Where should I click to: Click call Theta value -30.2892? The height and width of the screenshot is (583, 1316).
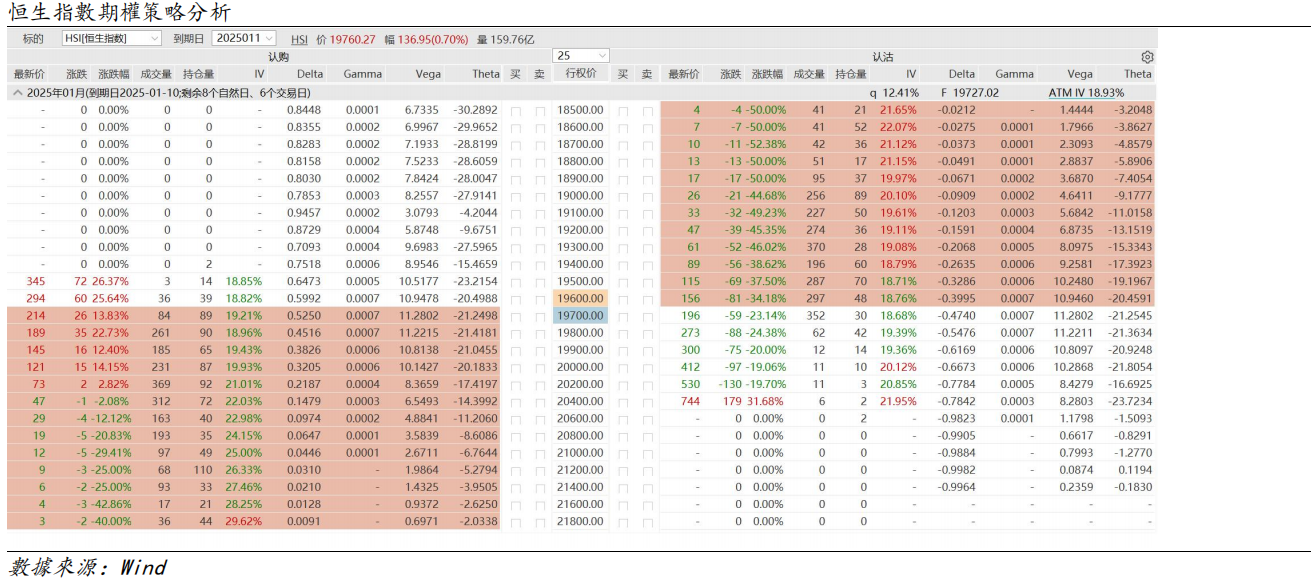[x=474, y=110]
